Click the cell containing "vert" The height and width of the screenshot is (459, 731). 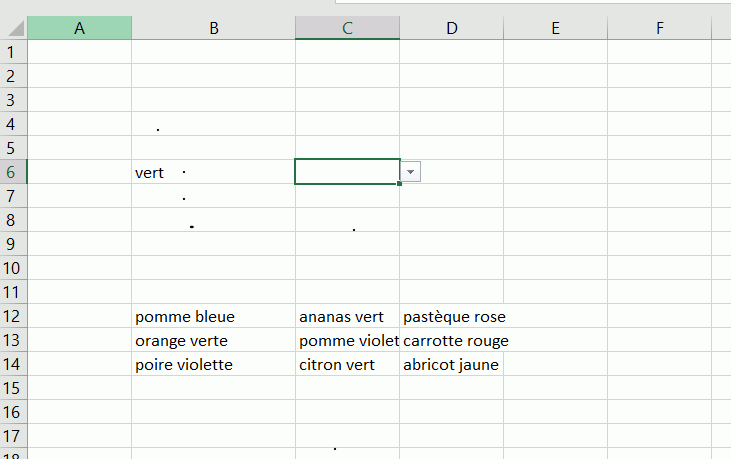coord(213,173)
